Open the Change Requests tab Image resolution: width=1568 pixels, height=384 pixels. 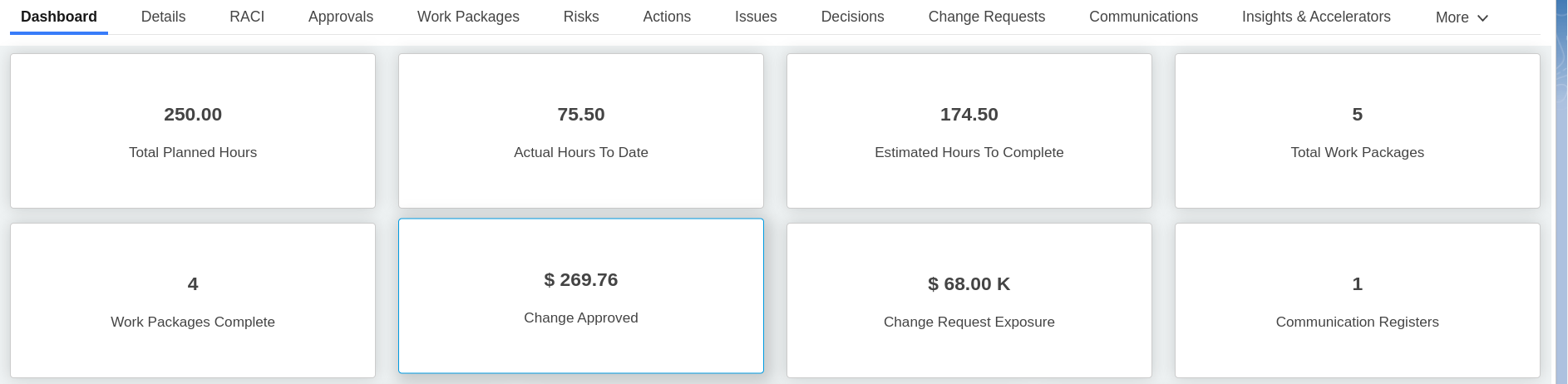987,17
